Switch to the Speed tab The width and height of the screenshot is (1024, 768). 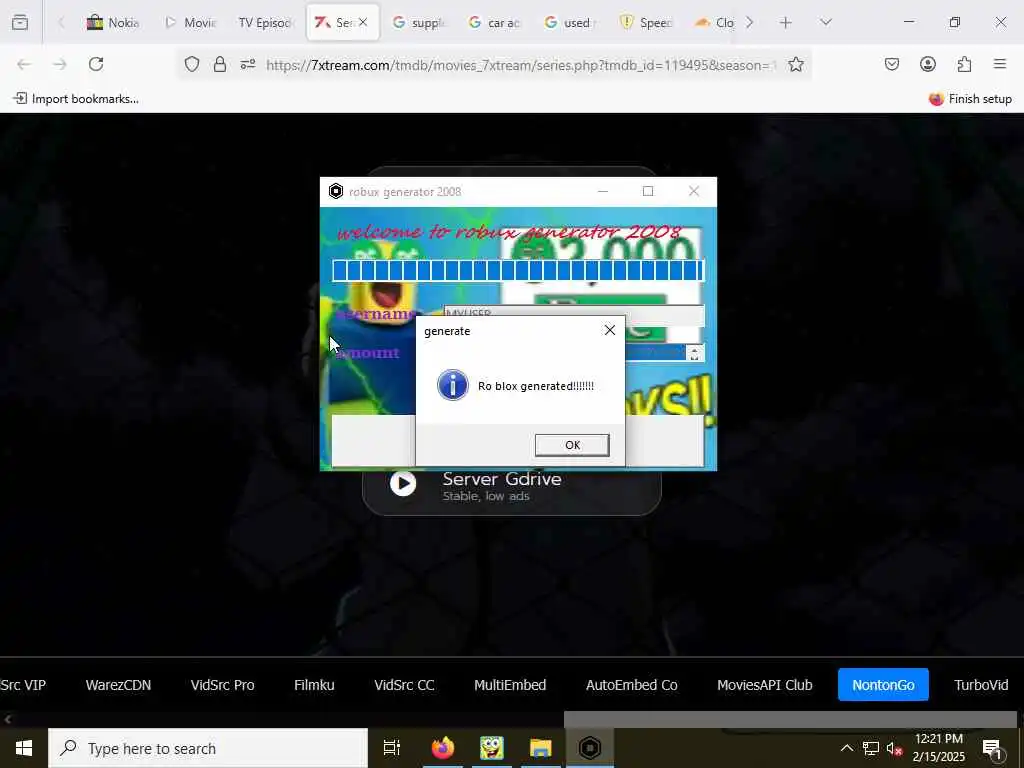[646, 23]
